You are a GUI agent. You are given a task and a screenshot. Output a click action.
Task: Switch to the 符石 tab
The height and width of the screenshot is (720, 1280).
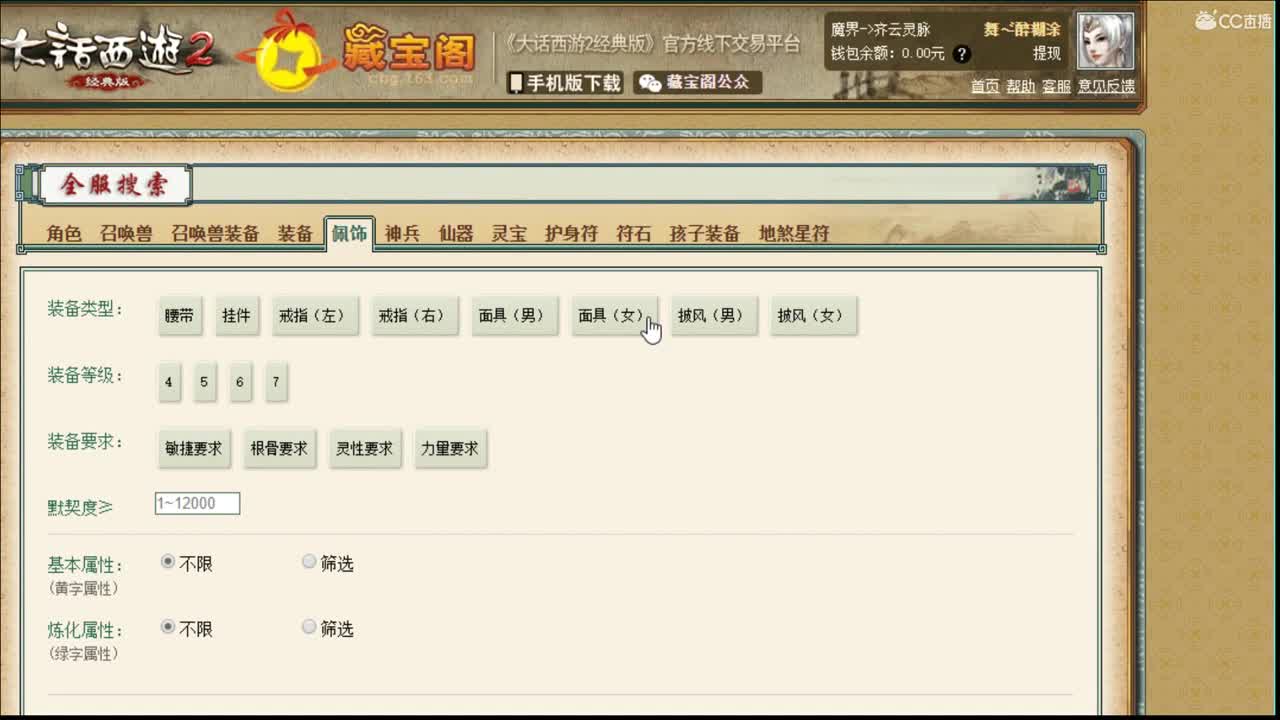pyautogui.click(x=633, y=234)
